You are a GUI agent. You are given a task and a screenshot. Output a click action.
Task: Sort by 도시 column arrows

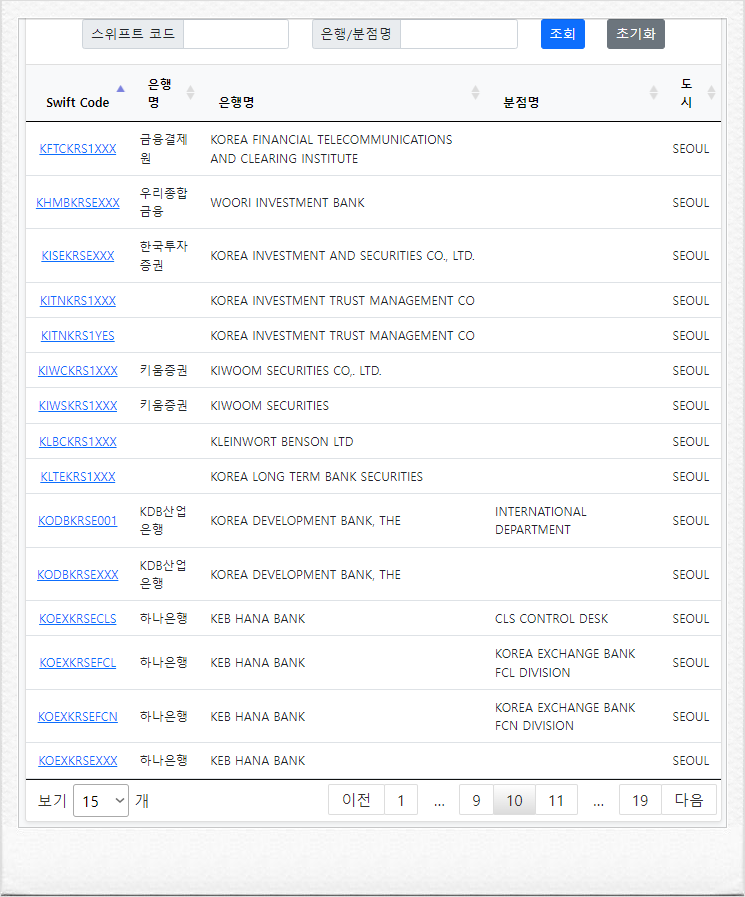[x=711, y=93]
